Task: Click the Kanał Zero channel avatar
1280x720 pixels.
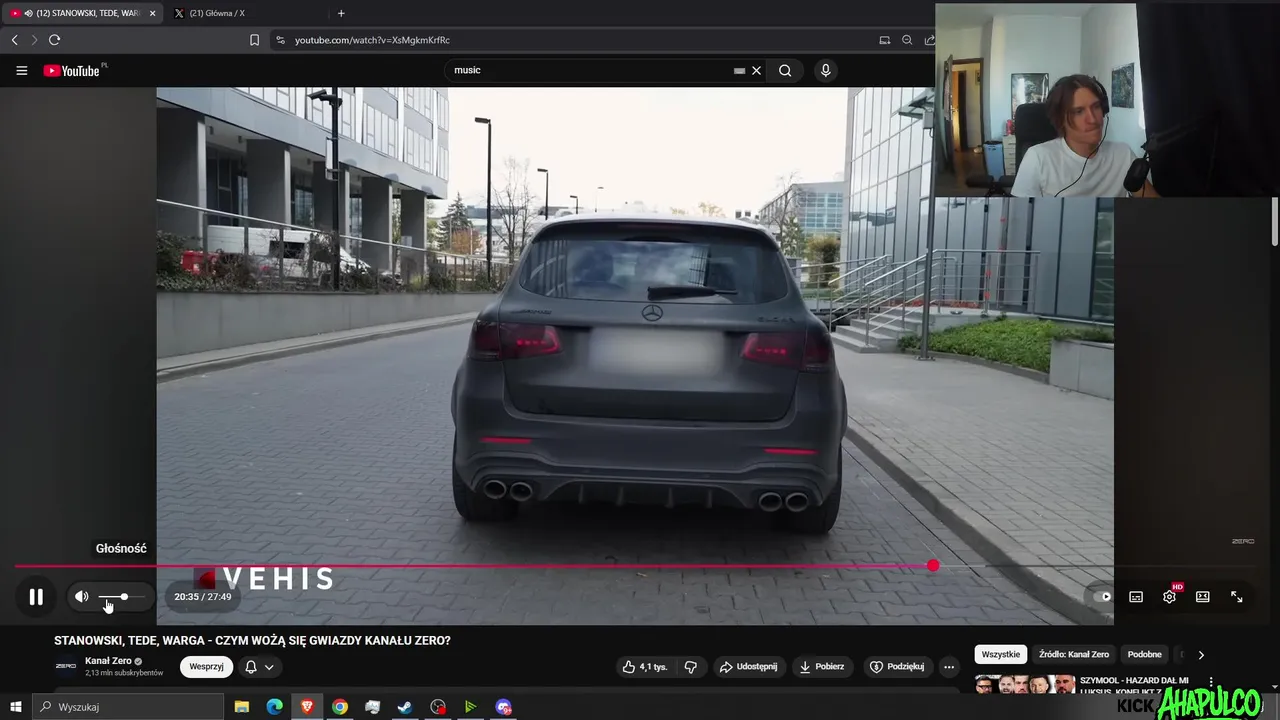Action: 66,666
